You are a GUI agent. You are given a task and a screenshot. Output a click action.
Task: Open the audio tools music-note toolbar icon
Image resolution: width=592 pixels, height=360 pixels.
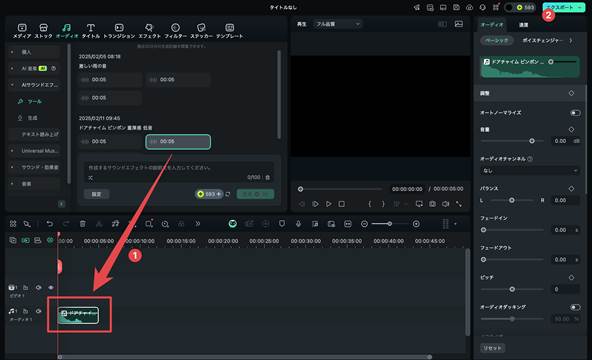pos(116,224)
